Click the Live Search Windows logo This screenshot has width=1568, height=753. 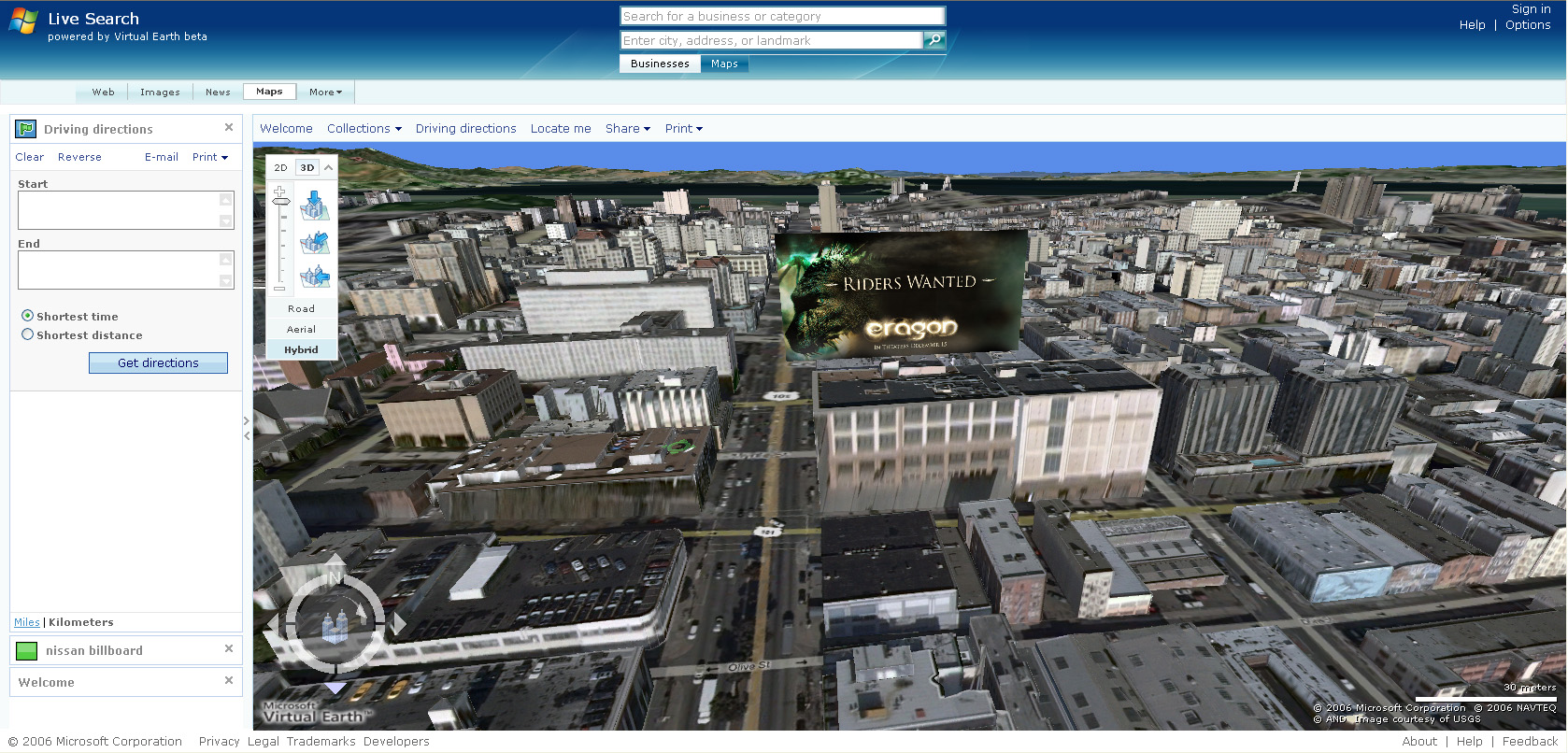(23, 21)
